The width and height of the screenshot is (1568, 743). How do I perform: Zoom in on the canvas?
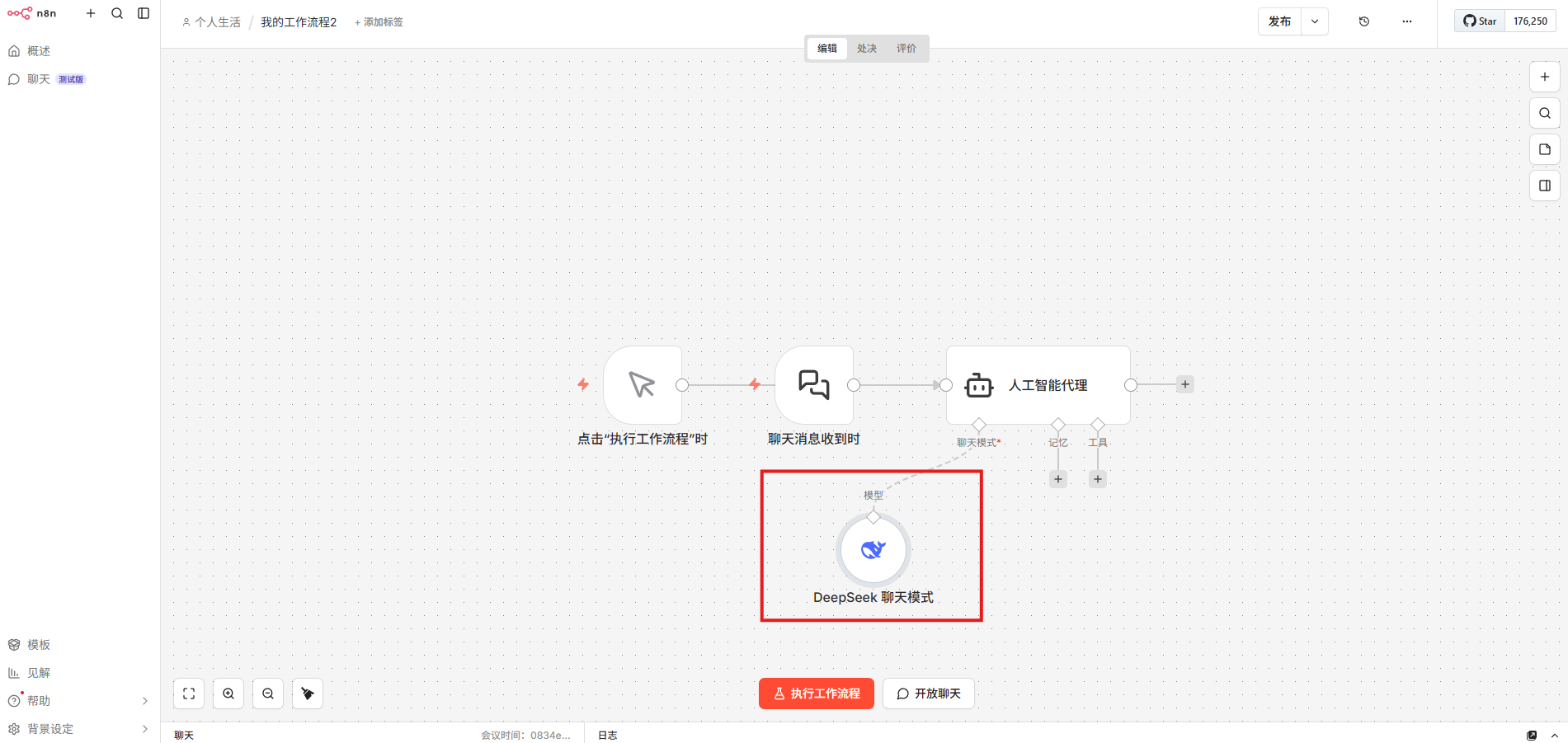[228, 694]
